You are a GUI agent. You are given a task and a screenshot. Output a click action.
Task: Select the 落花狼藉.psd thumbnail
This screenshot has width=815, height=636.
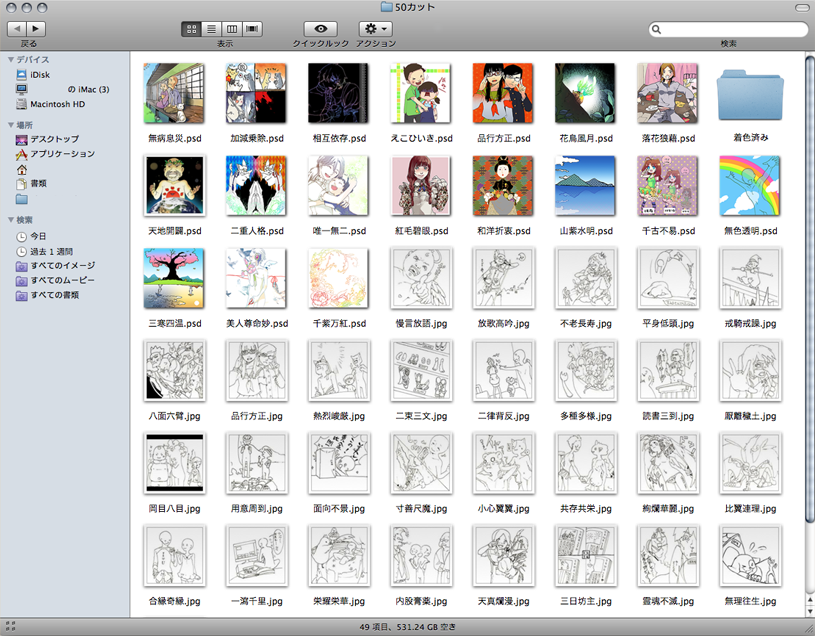(668, 93)
